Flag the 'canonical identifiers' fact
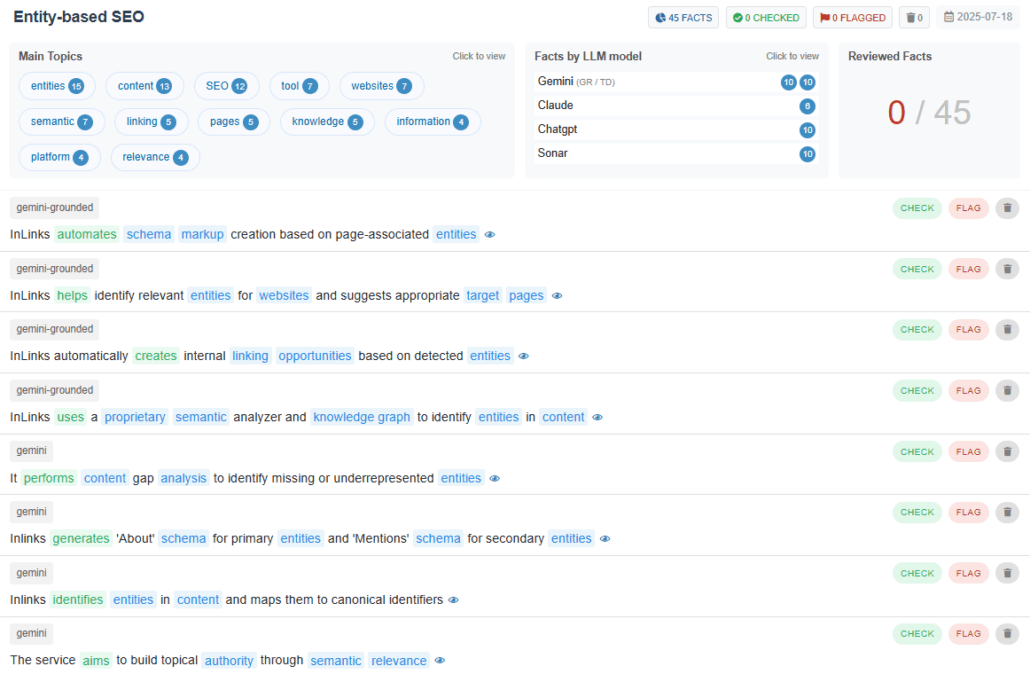 coord(968,573)
